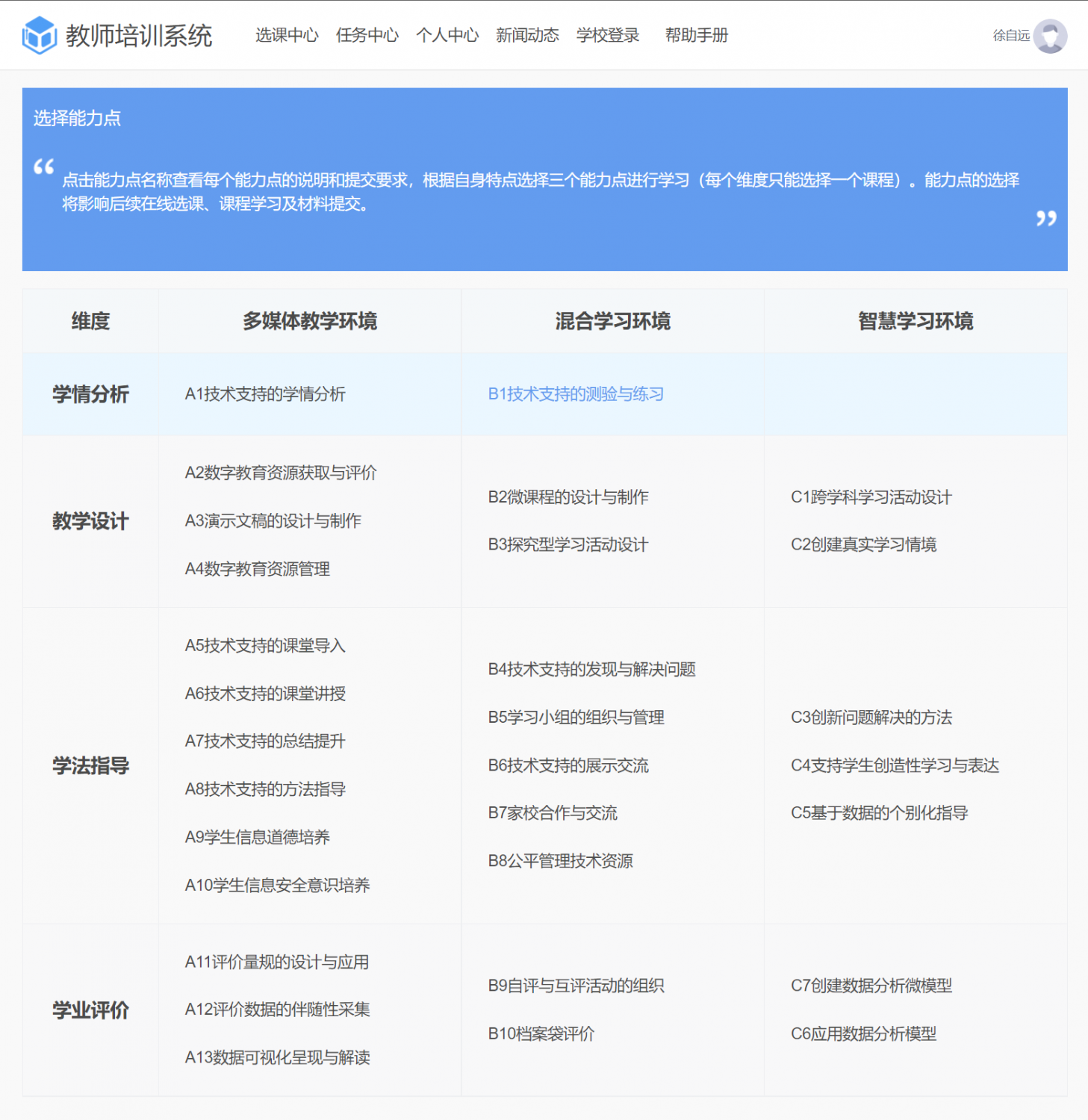Select A1技术支持的学情分析
1088x1120 pixels.
265,394
